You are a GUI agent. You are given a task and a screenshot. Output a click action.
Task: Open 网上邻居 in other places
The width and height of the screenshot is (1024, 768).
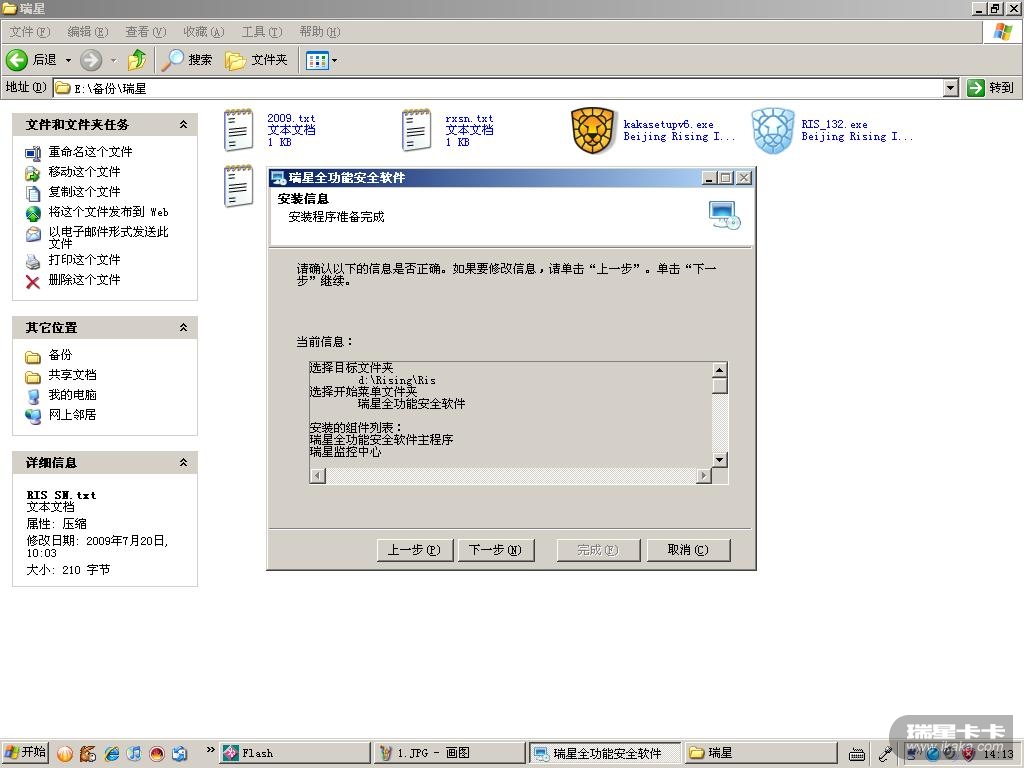[x=72, y=415]
